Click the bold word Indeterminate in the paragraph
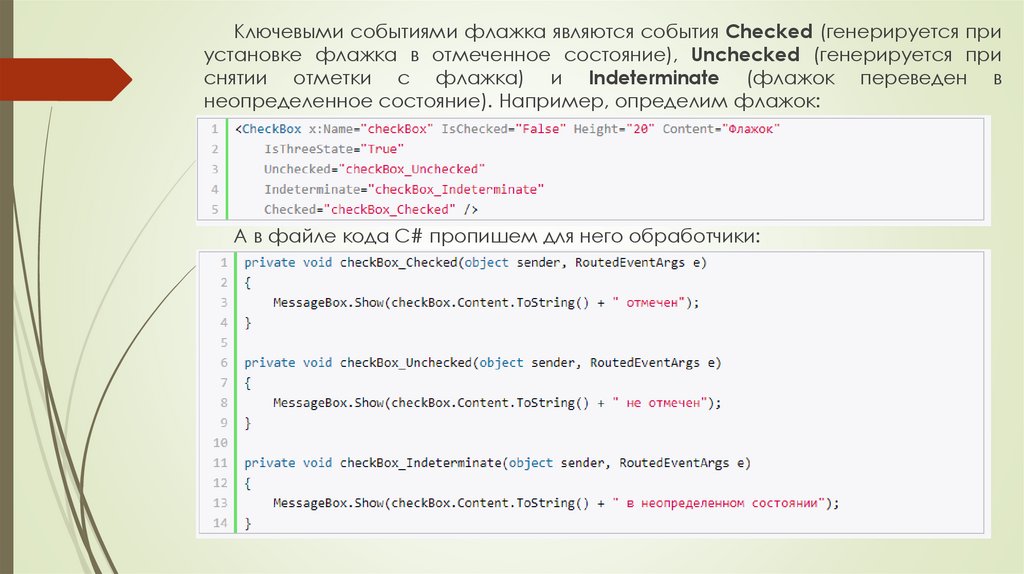Image resolution: width=1024 pixels, height=574 pixels. click(654, 78)
